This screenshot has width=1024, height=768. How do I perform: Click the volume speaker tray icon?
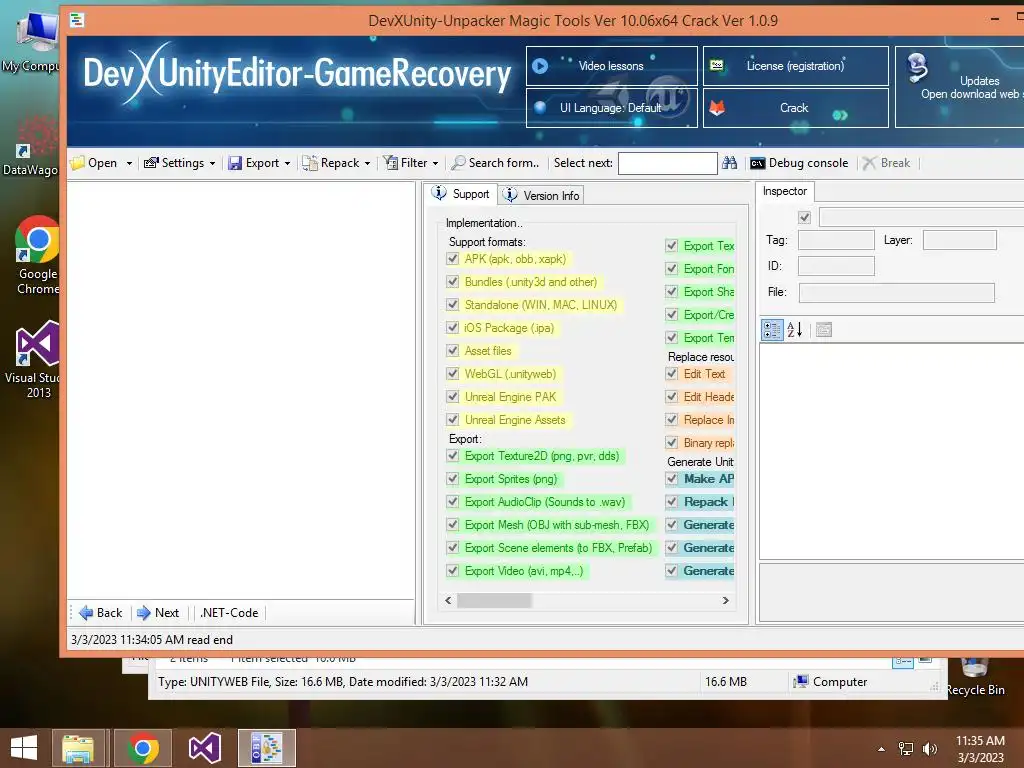point(929,749)
